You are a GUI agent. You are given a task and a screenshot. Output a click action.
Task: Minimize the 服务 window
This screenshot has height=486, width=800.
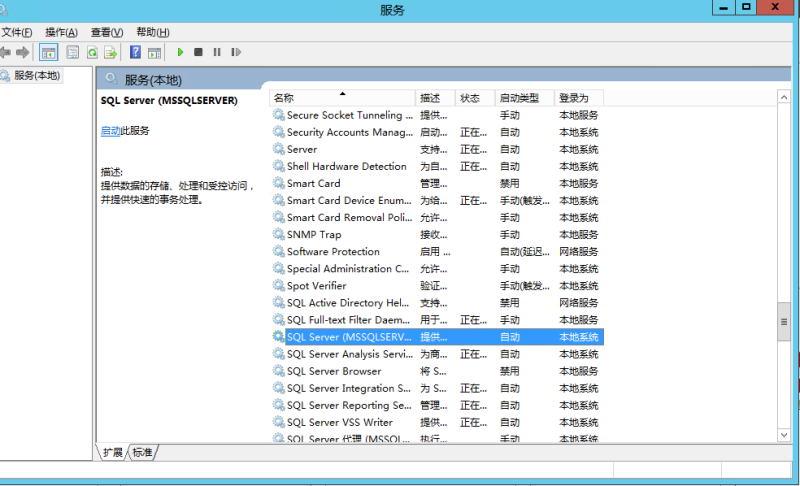[x=723, y=7]
